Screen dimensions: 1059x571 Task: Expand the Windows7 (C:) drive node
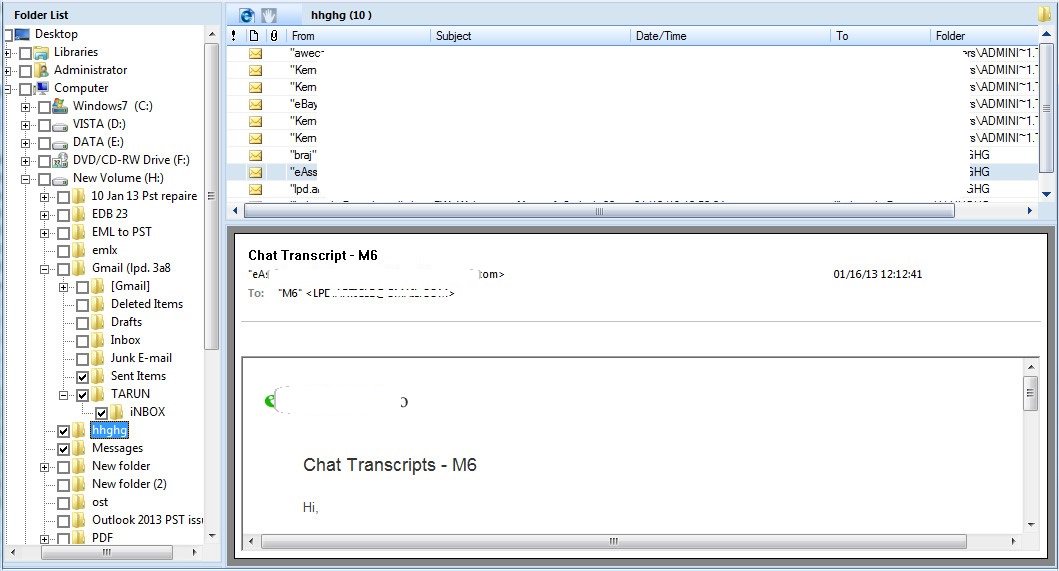point(26,107)
